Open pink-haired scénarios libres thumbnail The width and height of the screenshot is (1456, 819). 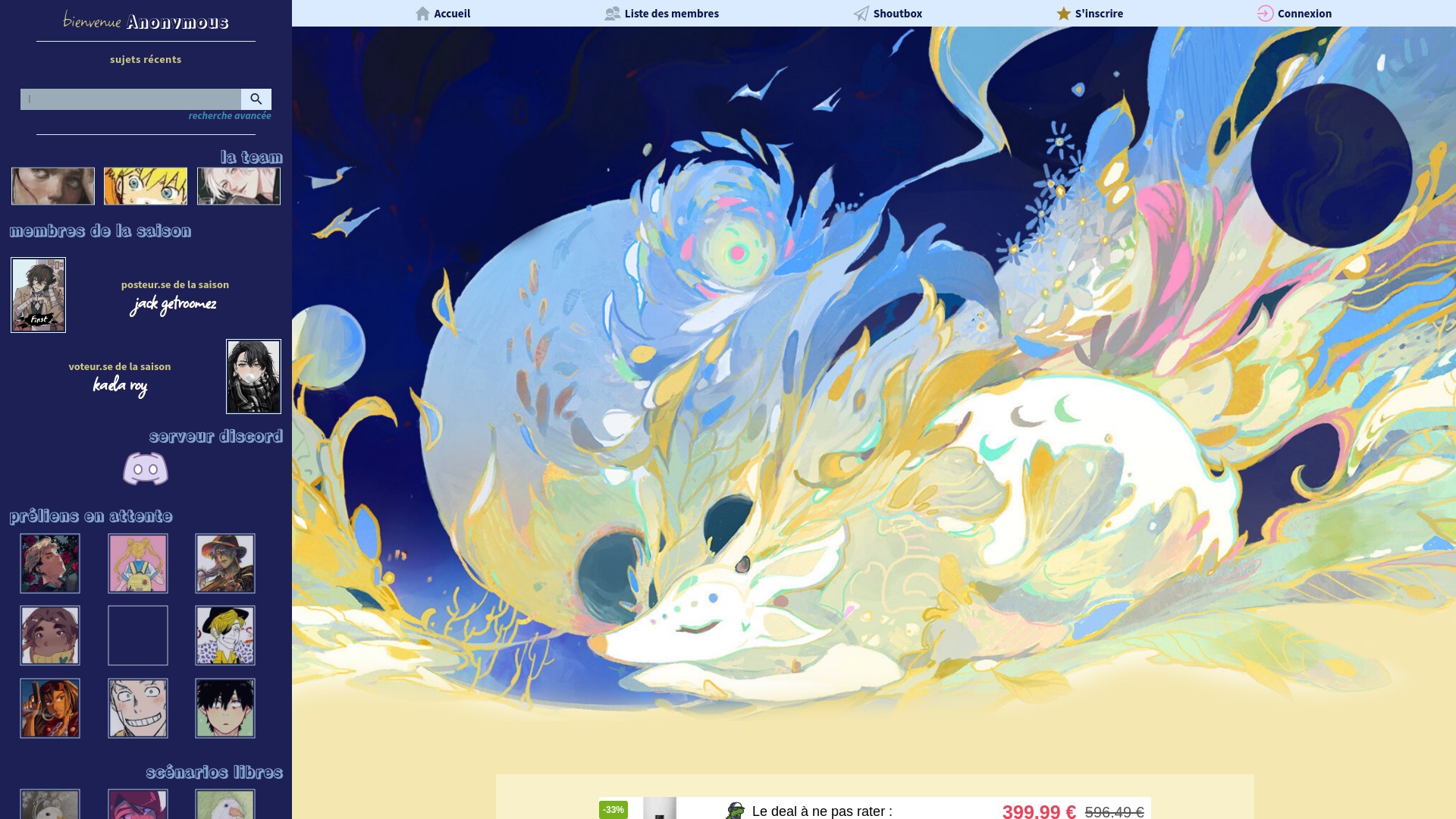click(x=138, y=804)
